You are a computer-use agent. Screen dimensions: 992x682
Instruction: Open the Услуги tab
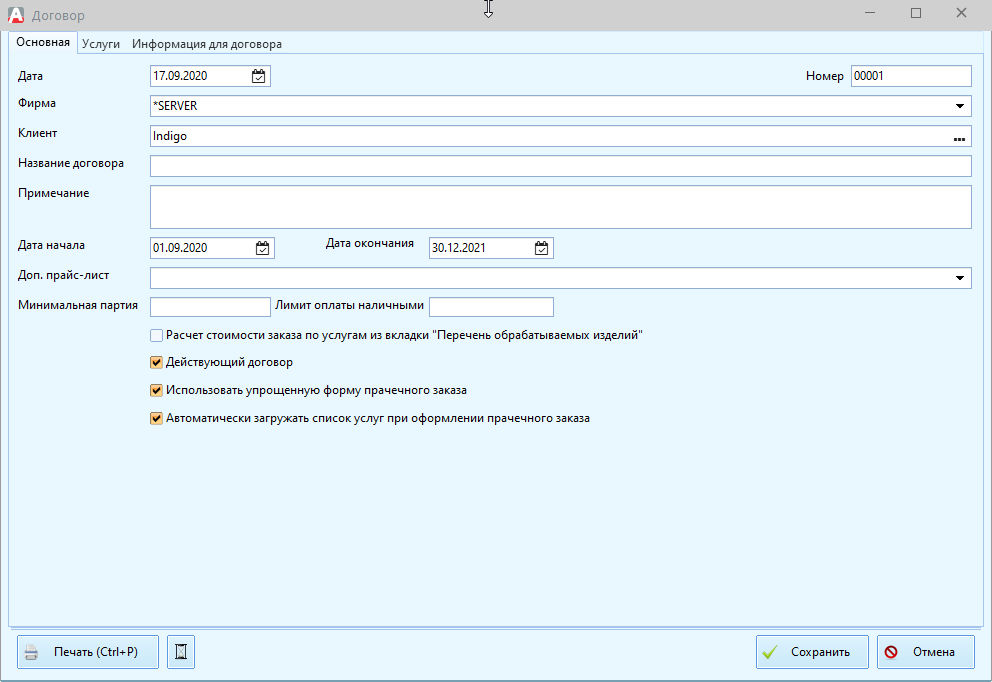click(101, 44)
